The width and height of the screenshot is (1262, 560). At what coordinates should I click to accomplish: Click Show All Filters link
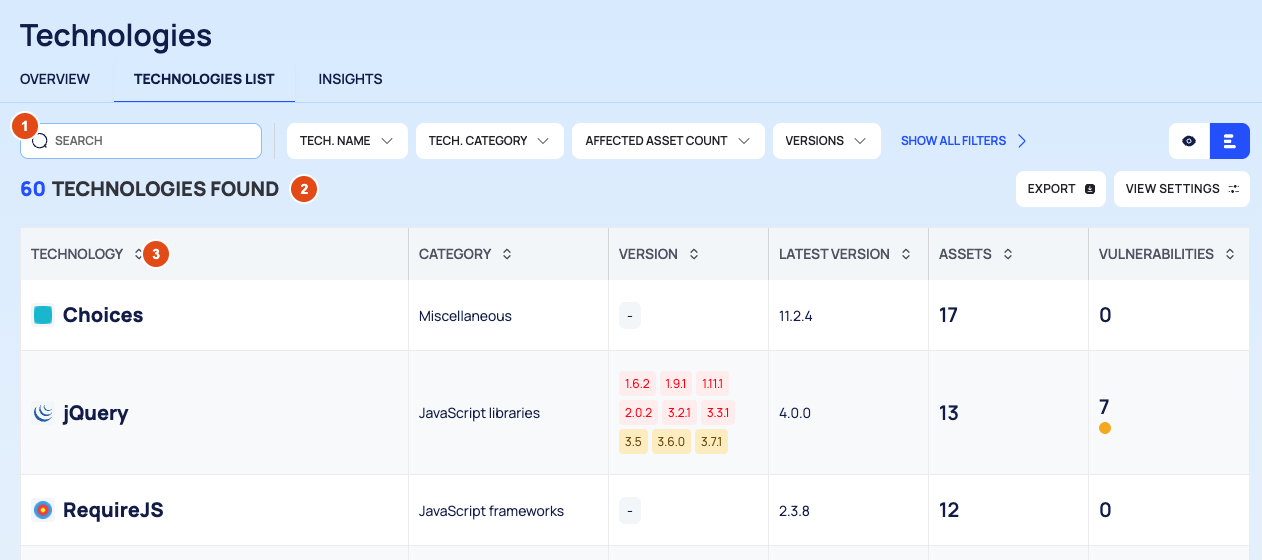tap(964, 141)
